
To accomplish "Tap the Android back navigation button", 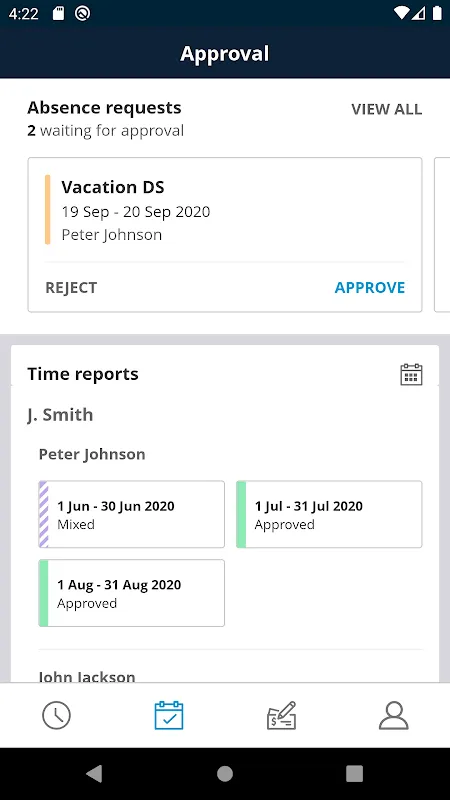I will [x=94, y=773].
